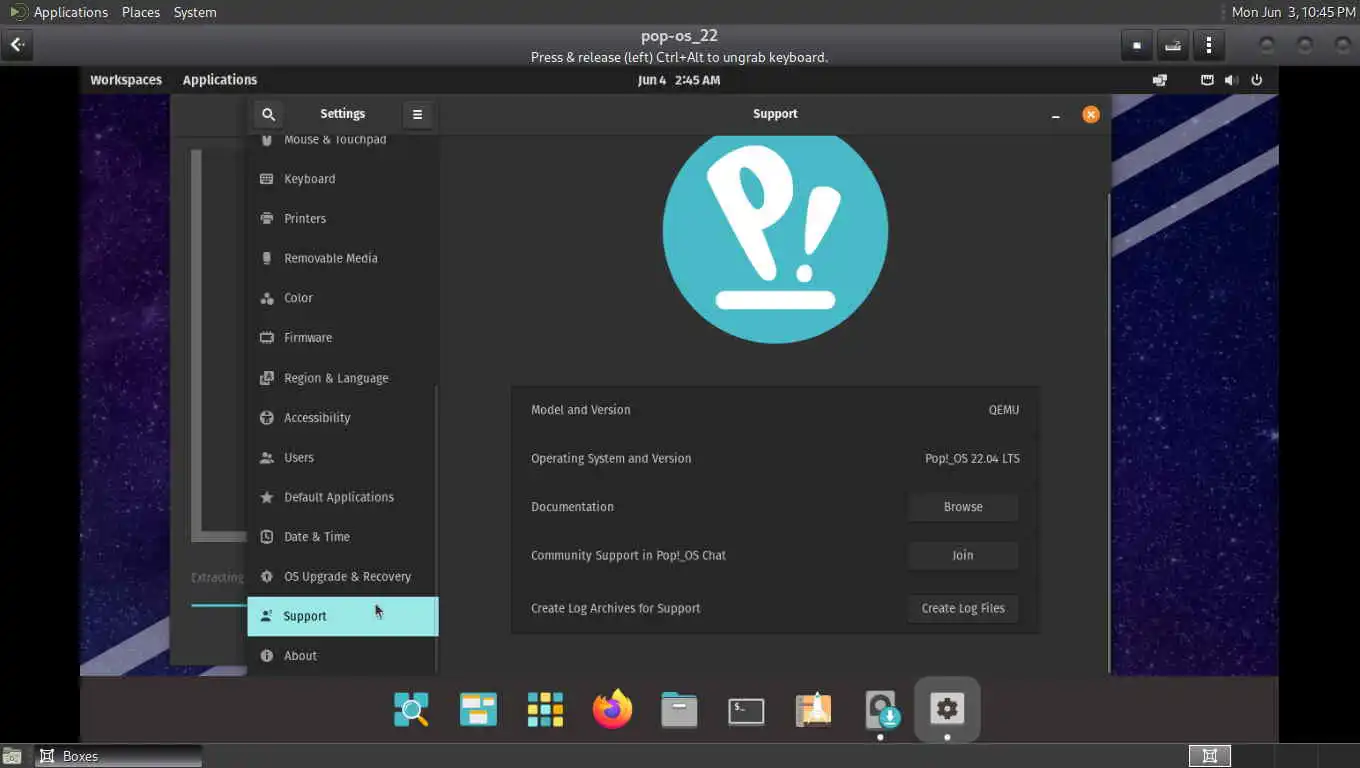Select Firmware in the sidebar
This screenshot has width=1360, height=768.
point(342,338)
